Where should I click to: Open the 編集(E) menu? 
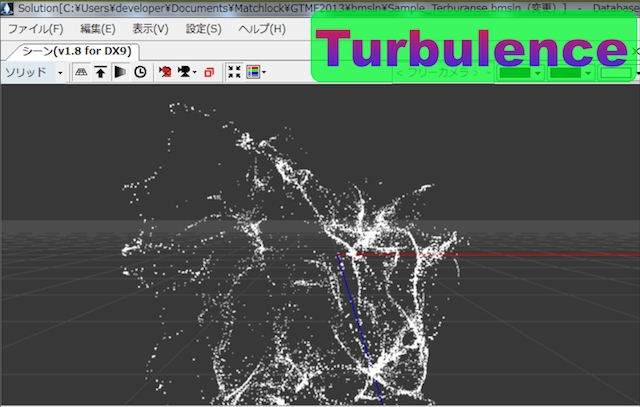click(98, 29)
